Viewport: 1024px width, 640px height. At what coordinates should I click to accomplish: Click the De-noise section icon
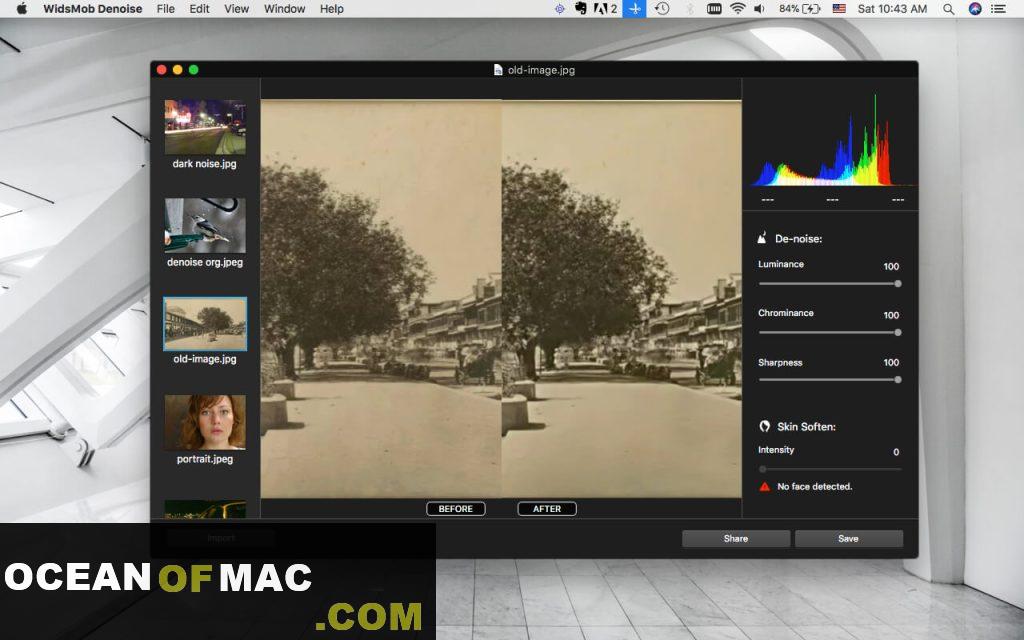(x=761, y=238)
